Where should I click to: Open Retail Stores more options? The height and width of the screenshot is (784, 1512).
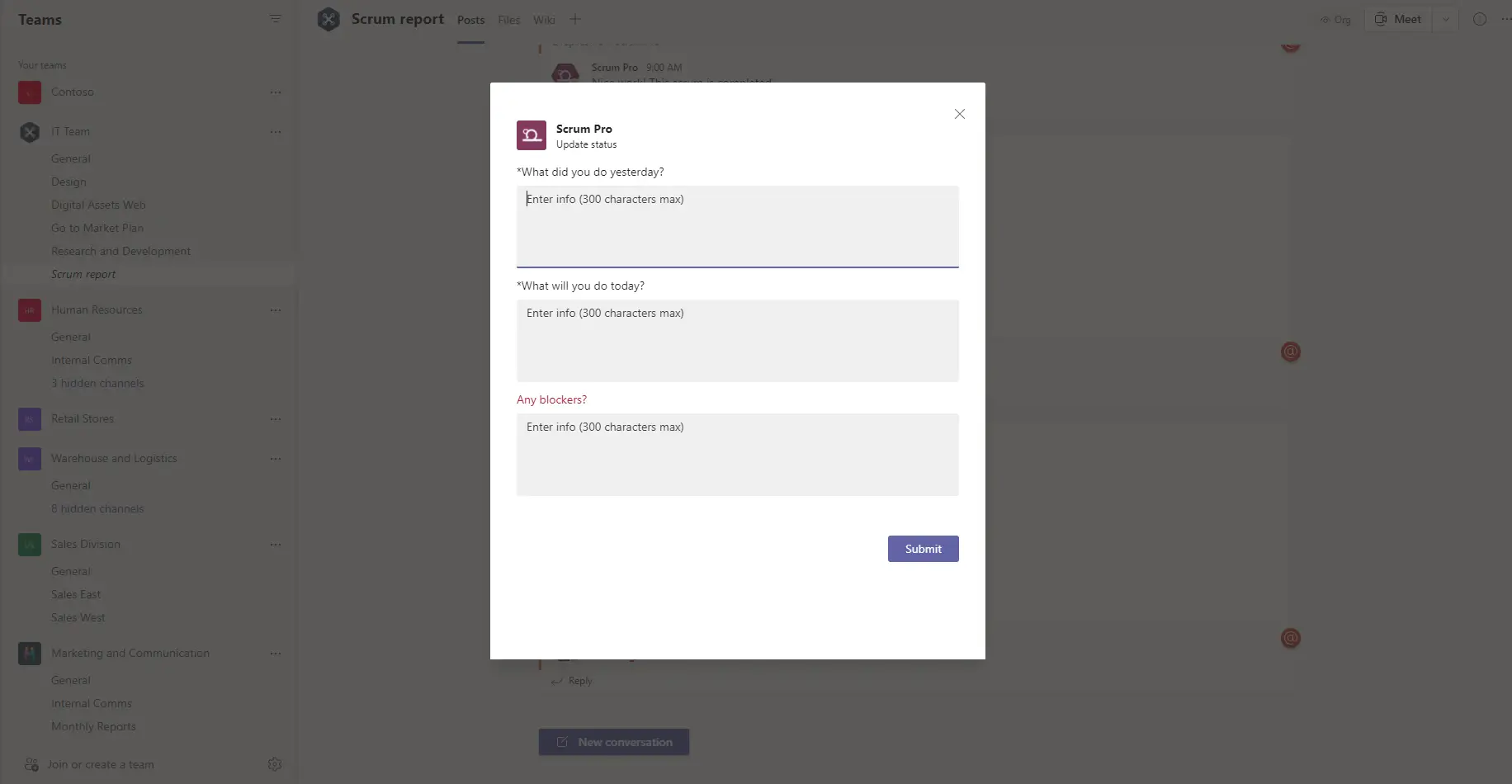click(276, 419)
